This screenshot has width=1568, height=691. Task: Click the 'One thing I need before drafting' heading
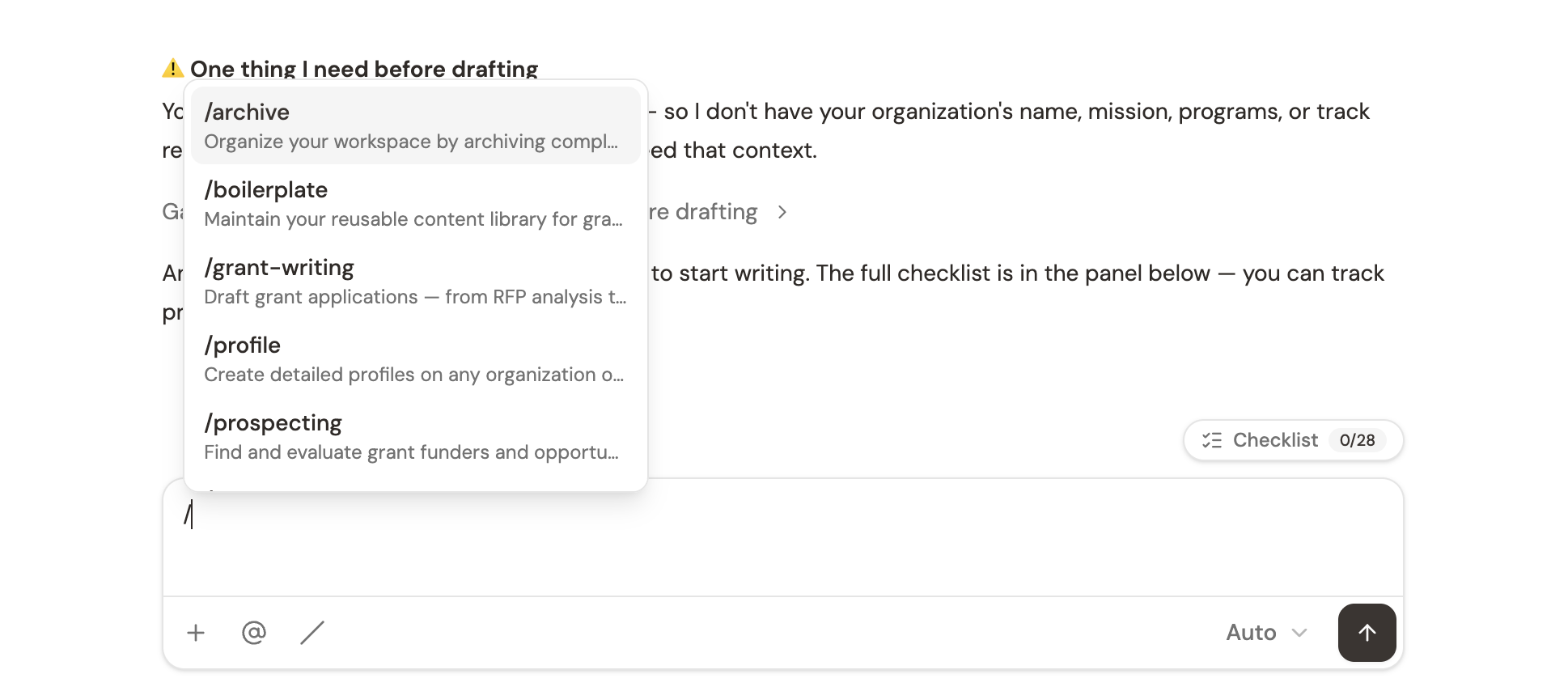[364, 69]
